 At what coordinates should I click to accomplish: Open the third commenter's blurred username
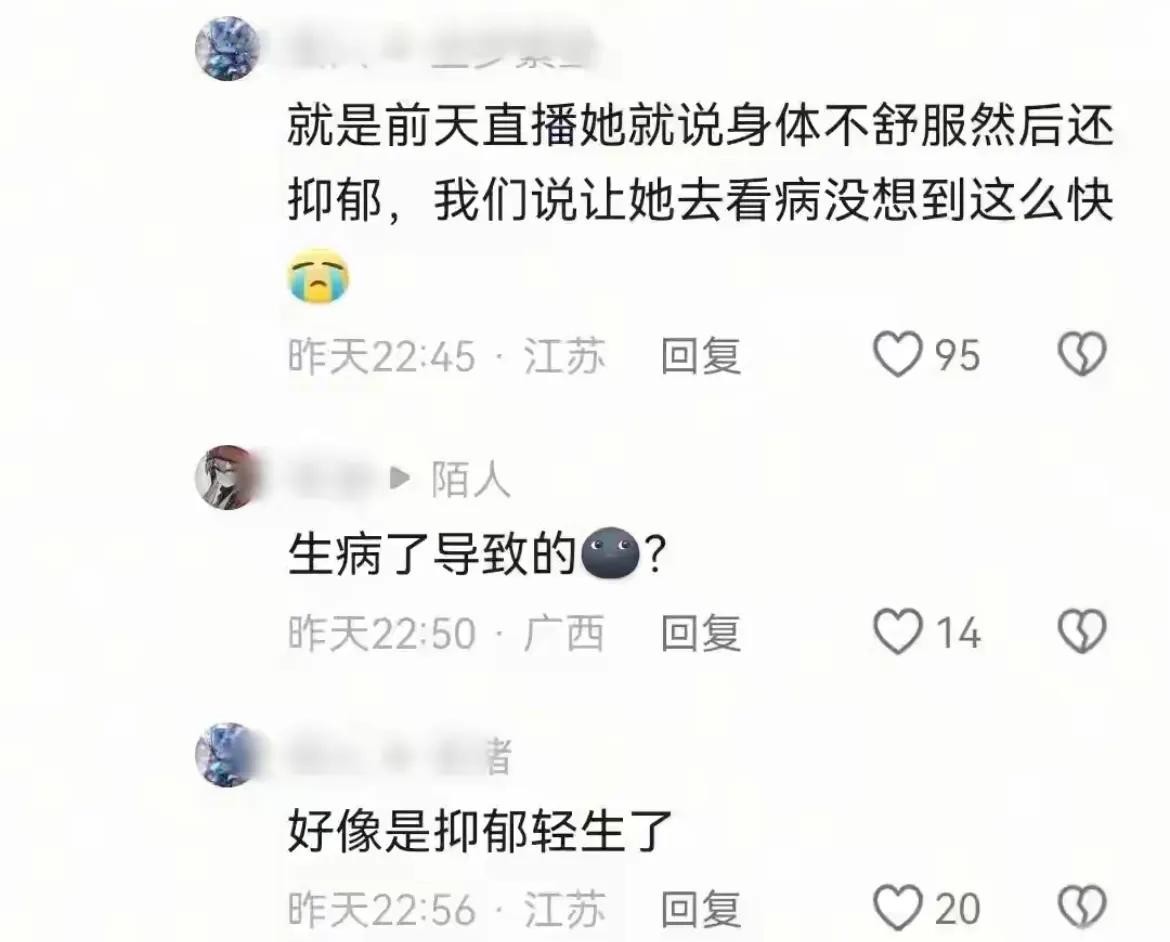(401, 756)
